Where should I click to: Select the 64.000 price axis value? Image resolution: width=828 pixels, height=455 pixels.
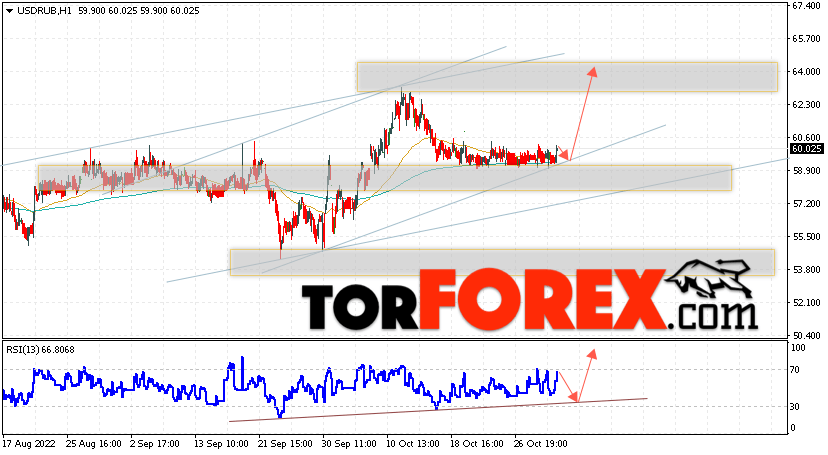click(x=806, y=72)
